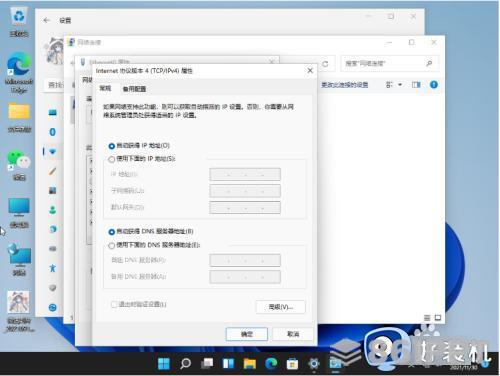Viewport: 500px width, 376px height.
Task: Switch to large icons view in Network Connections
Action: [x=438, y=318]
